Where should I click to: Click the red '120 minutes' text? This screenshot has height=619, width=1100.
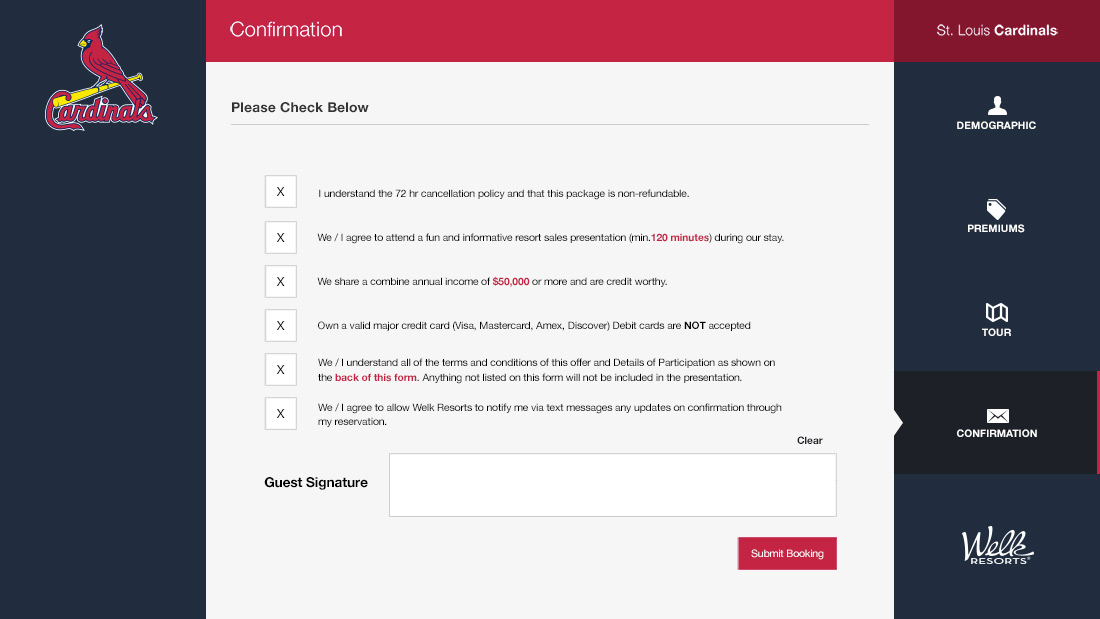click(x=680, y=238)
